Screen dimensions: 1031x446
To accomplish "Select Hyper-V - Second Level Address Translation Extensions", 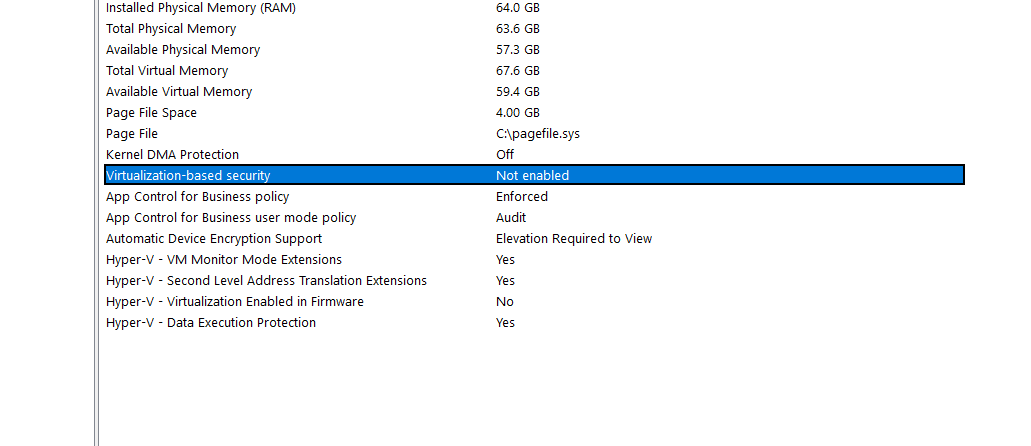I will [266, 281].
